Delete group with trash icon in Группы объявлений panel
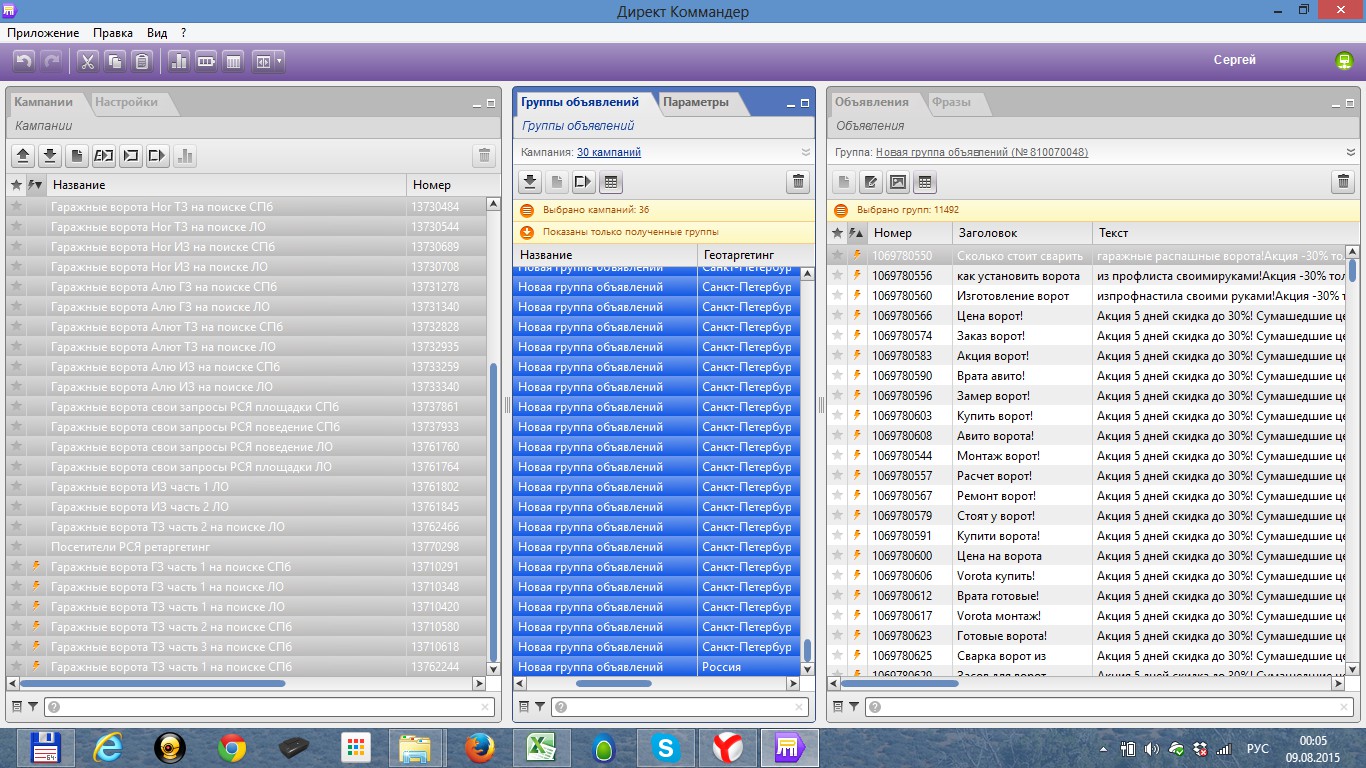1366x768 pixels. (x=798, y=182)
